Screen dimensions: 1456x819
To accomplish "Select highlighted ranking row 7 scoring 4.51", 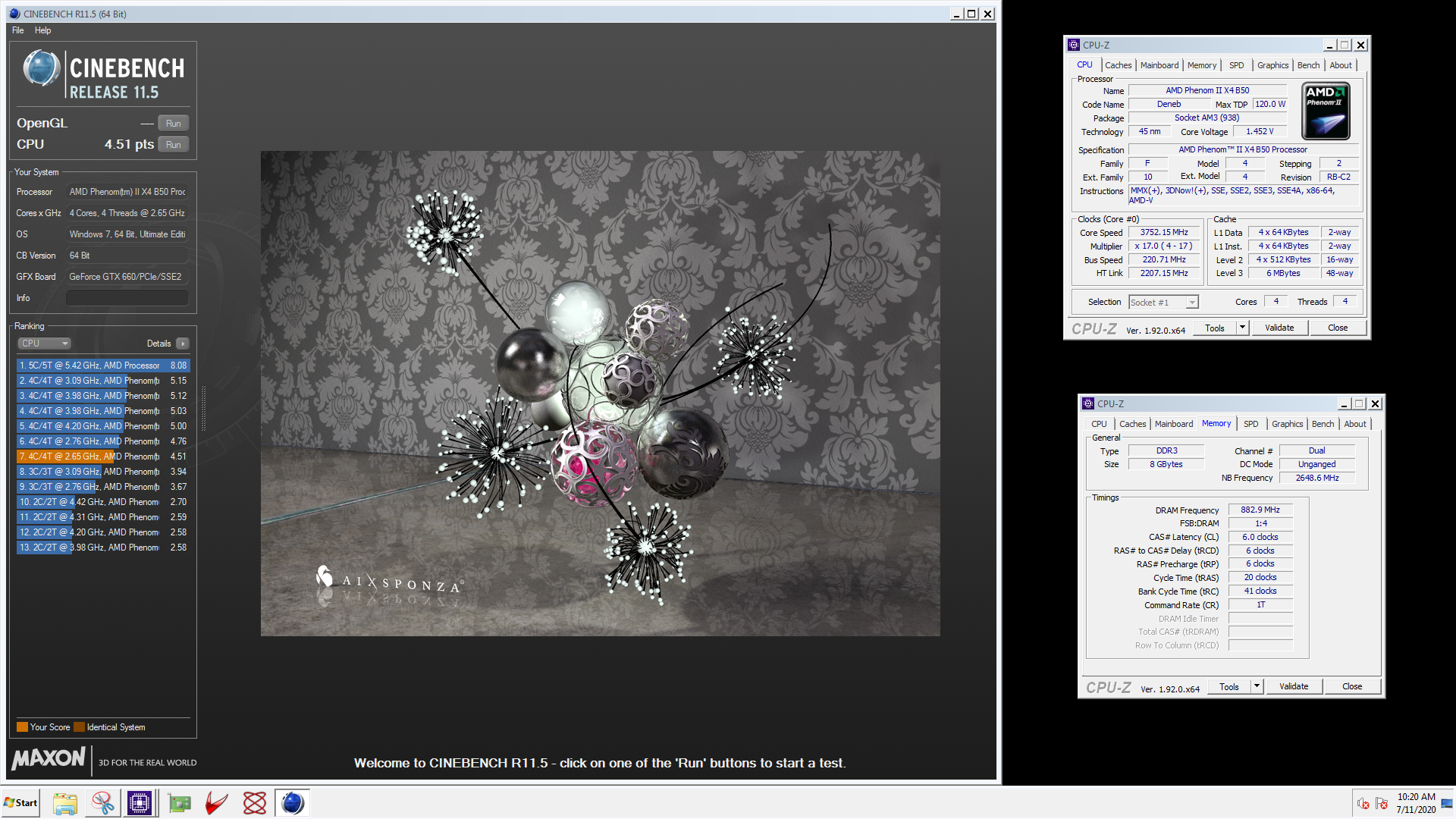I will point(103,457).
